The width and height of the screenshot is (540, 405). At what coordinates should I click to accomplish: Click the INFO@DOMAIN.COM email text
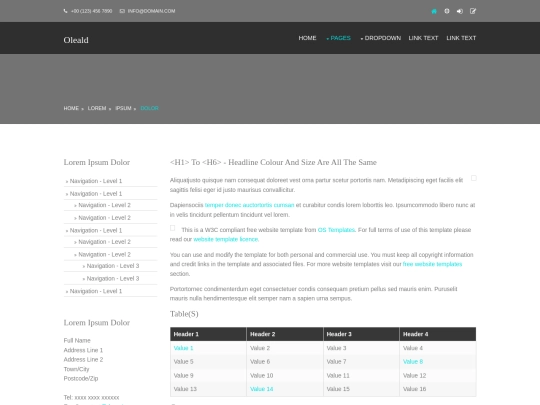tap(151, 11)
